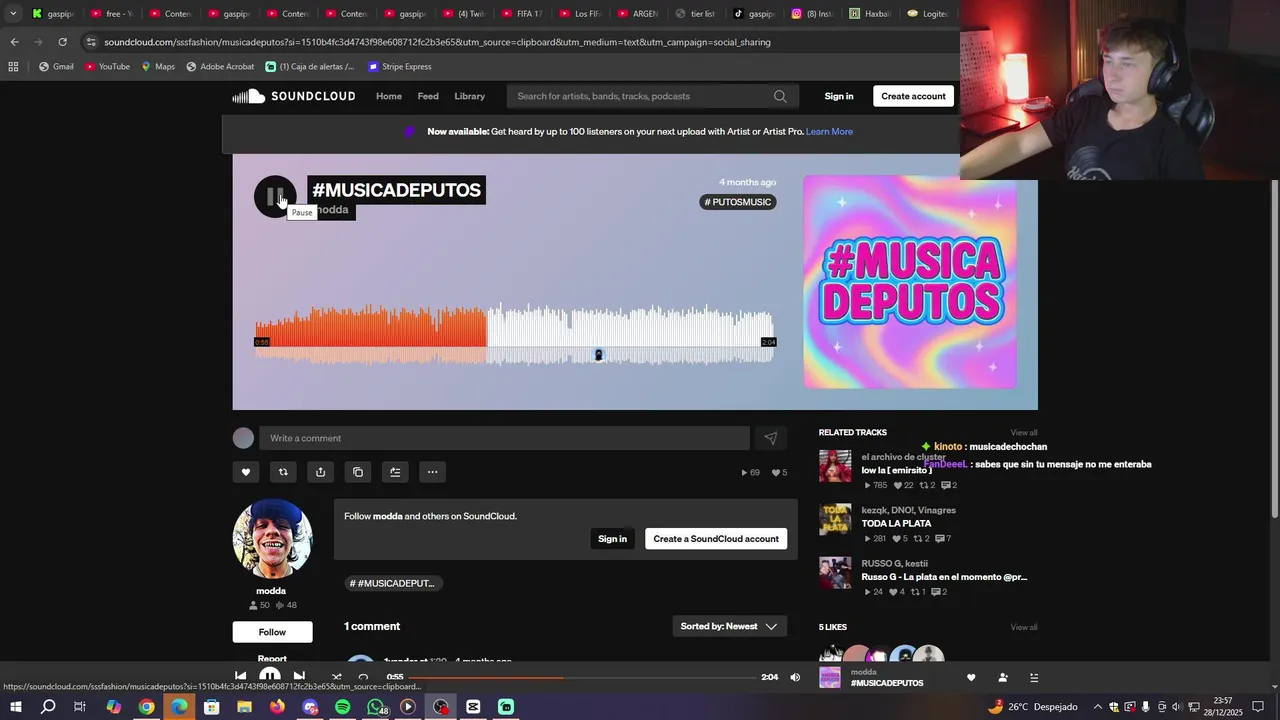
Task: Click the TODA LA PLATA track thumbnail
Action: coord(835,520)
